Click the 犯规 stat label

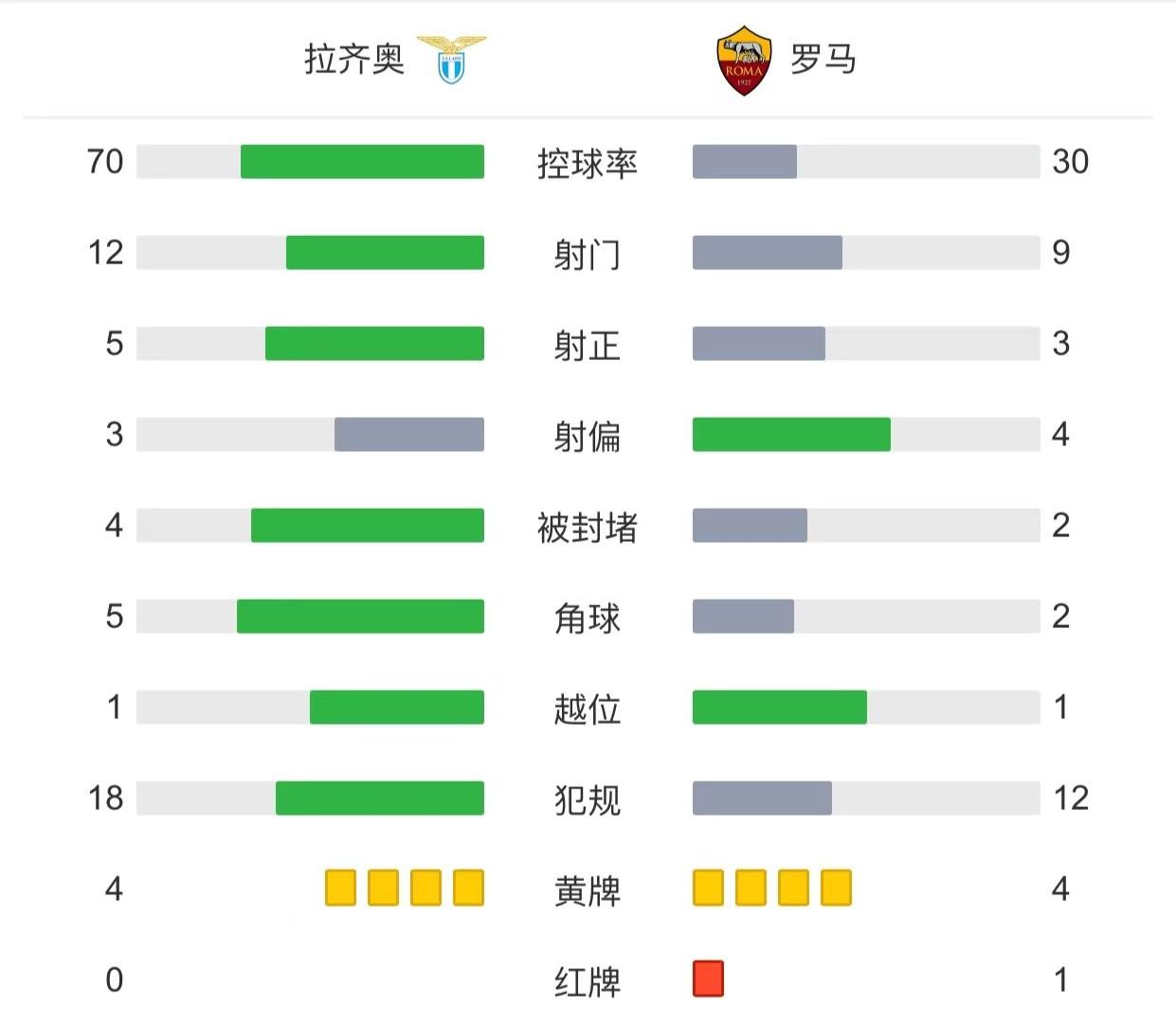(x=588, y=799)
